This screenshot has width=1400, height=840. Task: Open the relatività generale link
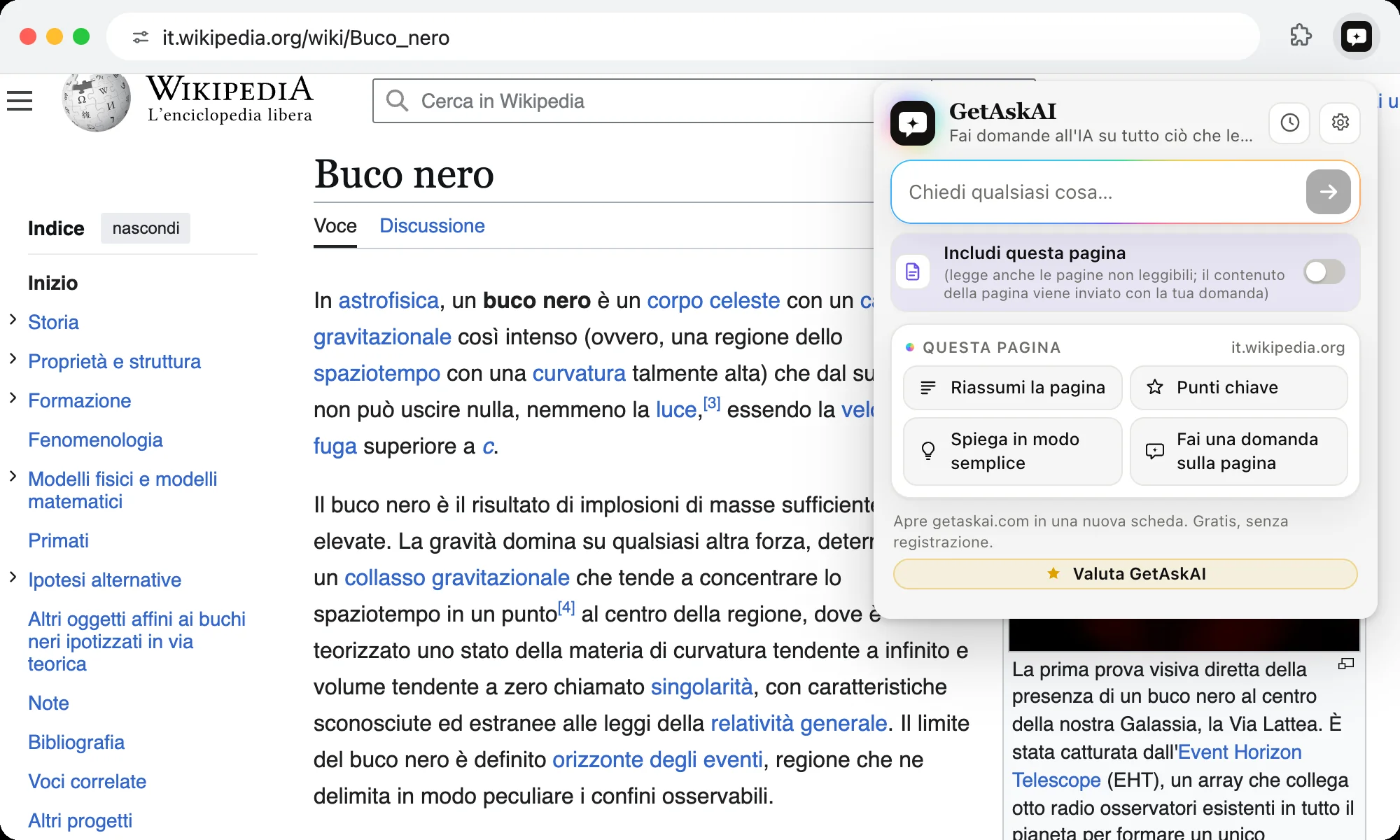pos(799,723)
